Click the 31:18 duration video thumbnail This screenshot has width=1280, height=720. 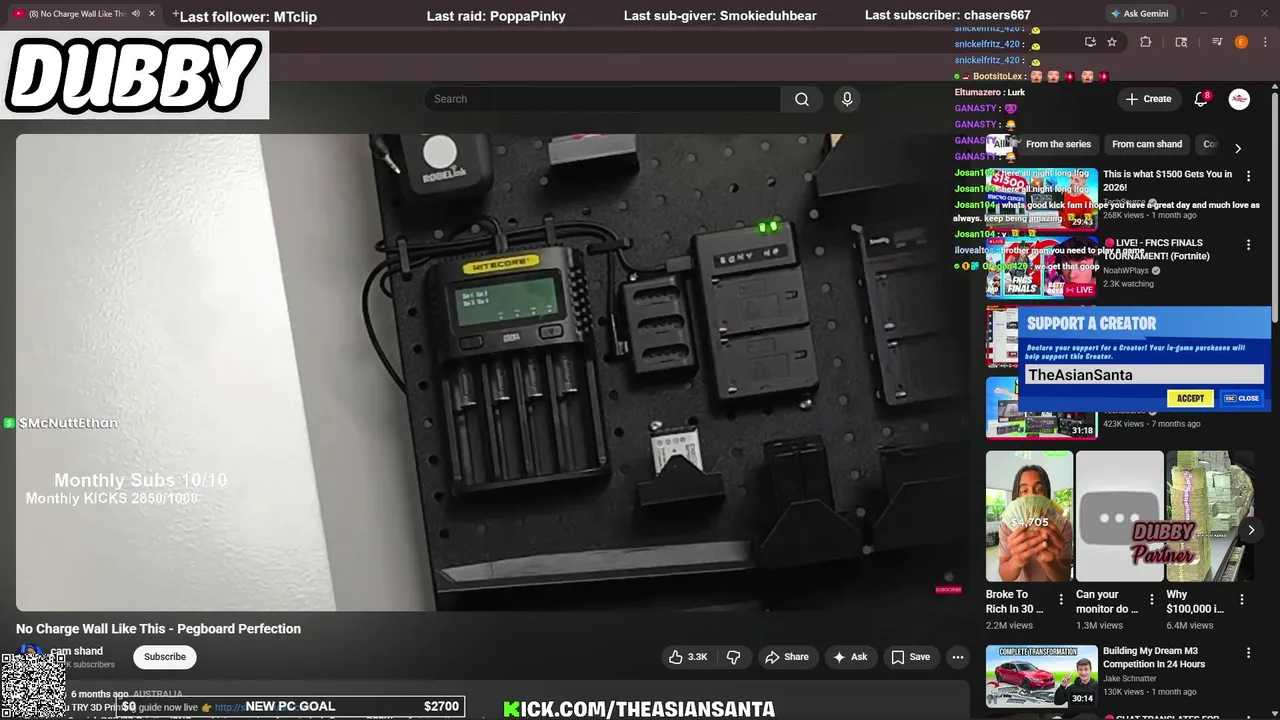point(1041,408)
